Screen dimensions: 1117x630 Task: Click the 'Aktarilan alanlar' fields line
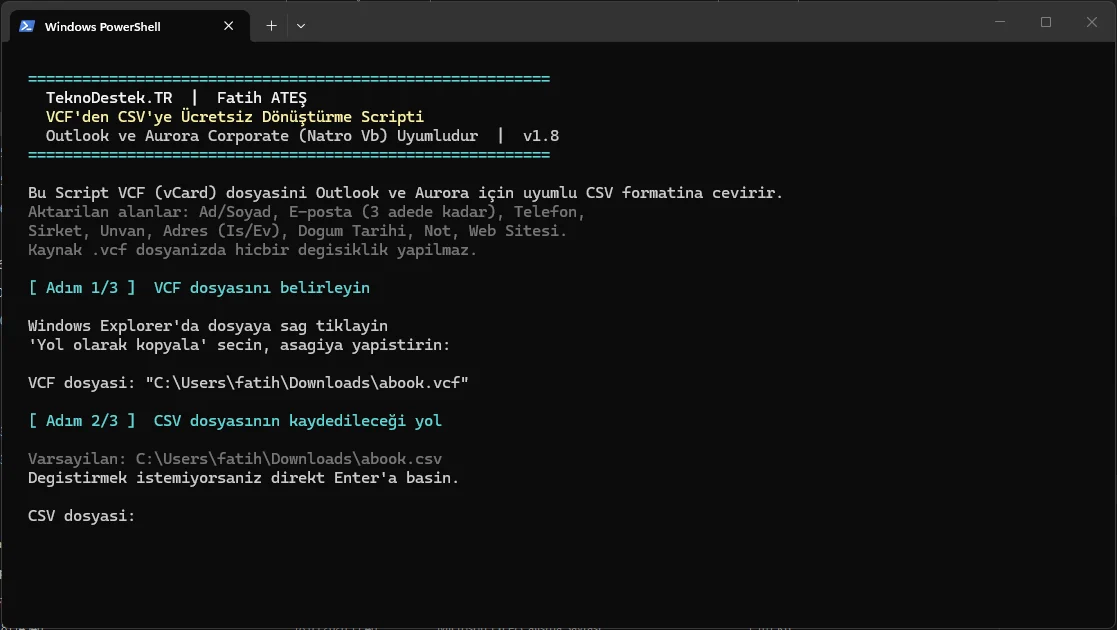[306, 212]
